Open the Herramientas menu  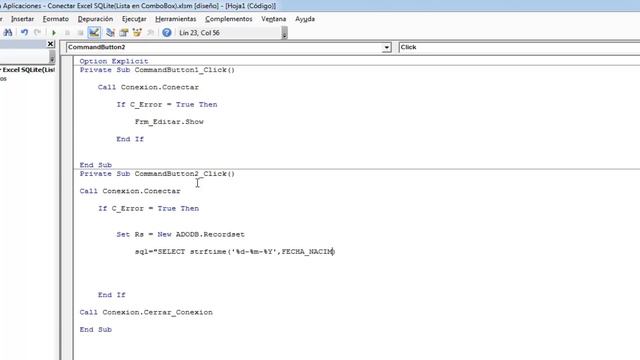pos(176,19)
